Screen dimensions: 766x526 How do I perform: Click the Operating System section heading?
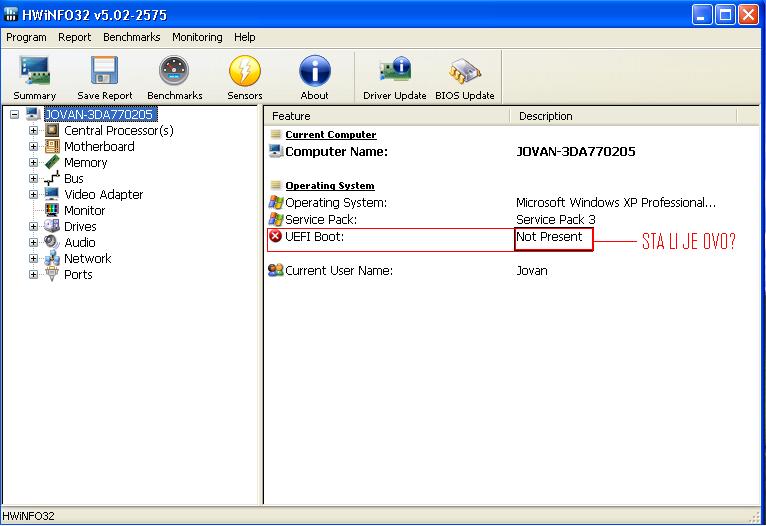330,186
